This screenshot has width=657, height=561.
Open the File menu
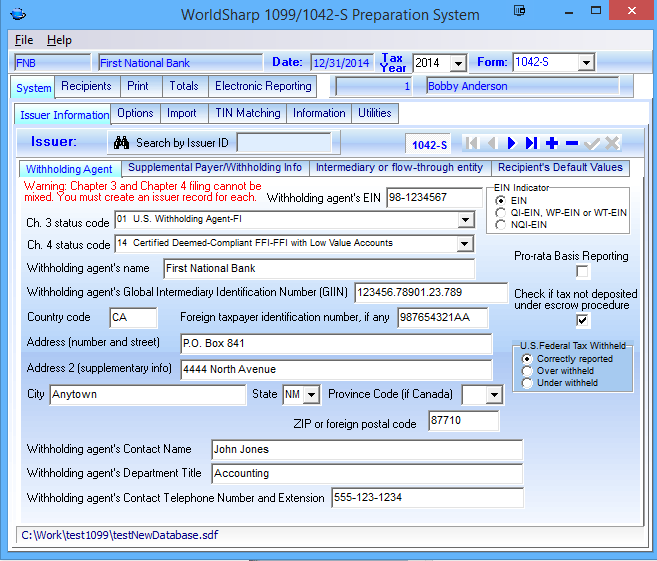(24, 40)
